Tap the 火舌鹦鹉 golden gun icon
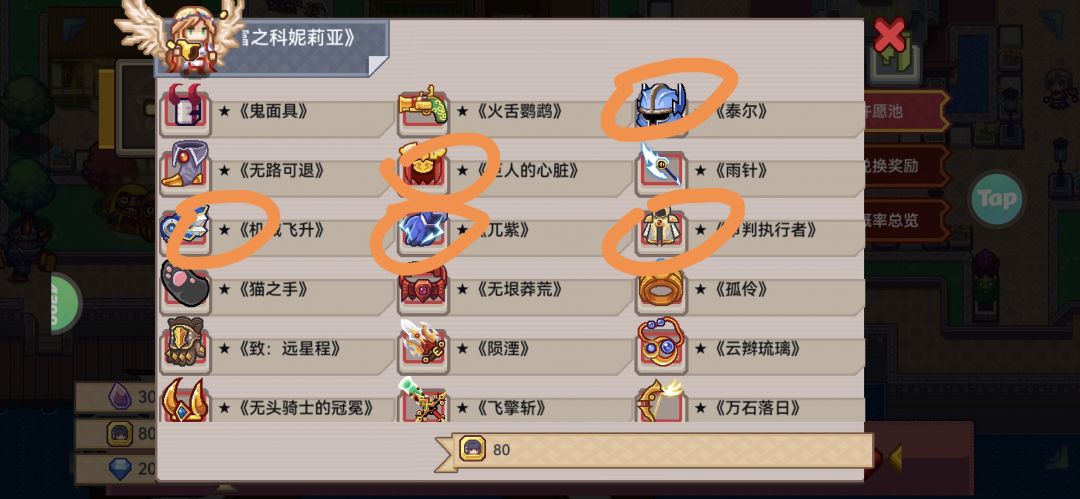The height and width of the screenshot is (499, 1080). [x=422, y=109]
